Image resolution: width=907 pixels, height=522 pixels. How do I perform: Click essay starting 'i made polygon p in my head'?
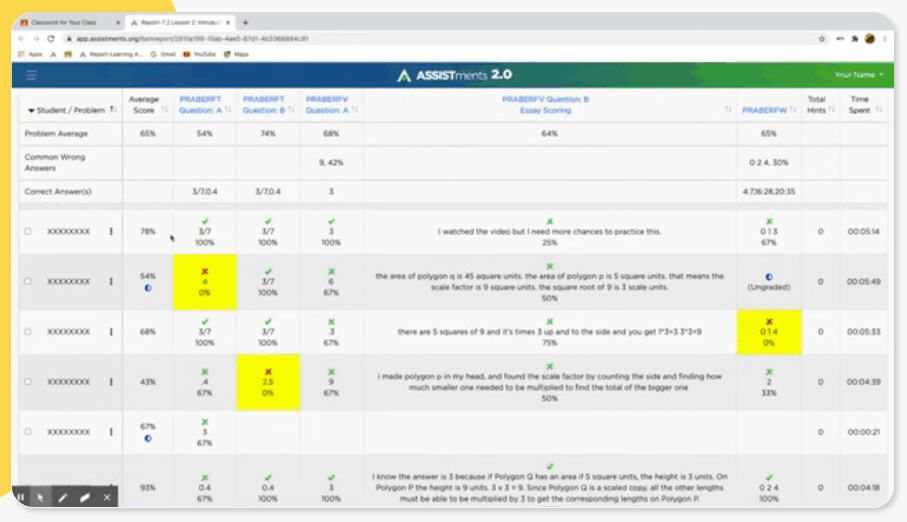(549, 382)
